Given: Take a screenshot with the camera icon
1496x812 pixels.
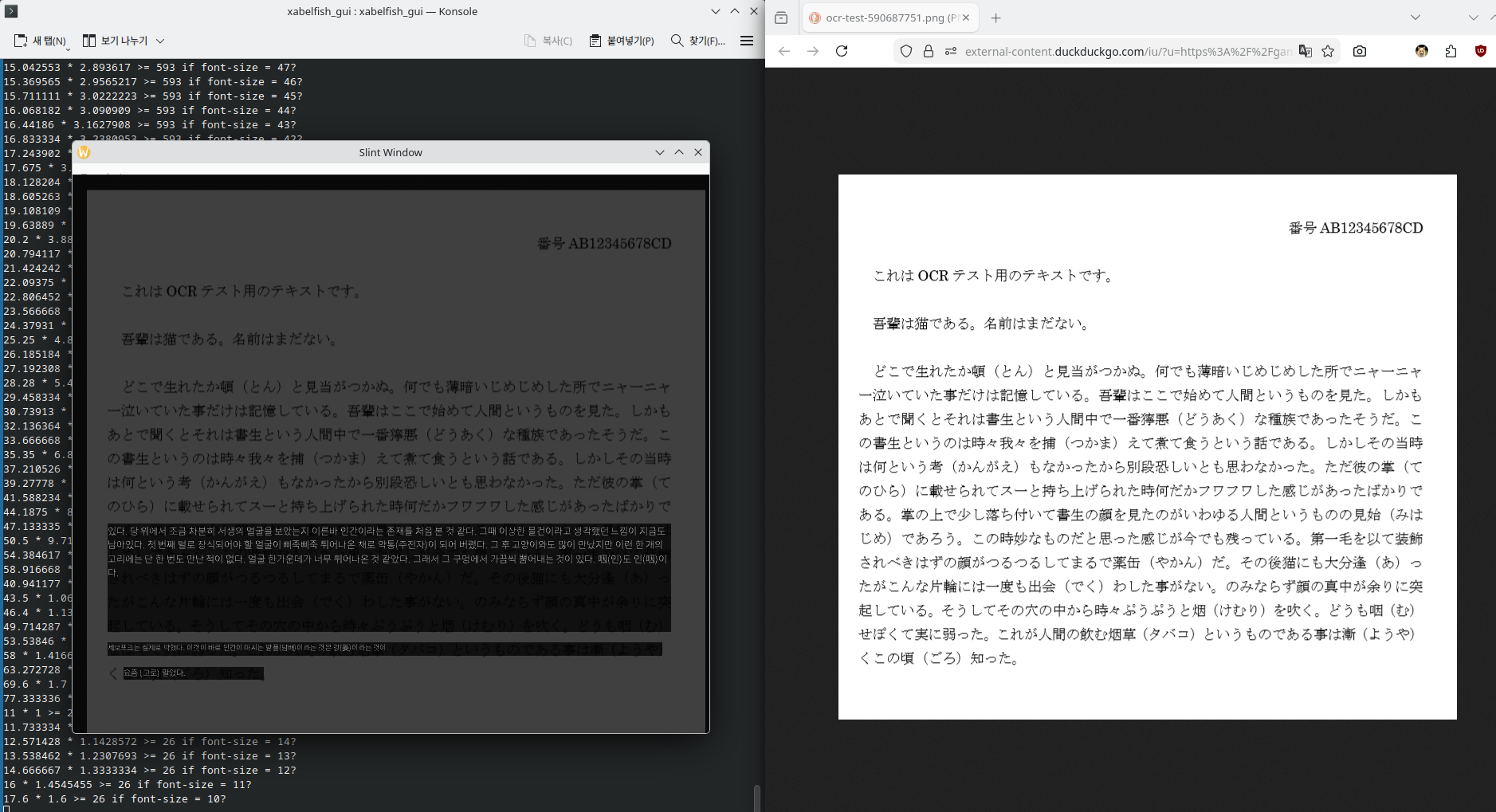Looking at the screenshot, I should (1360, 51).
